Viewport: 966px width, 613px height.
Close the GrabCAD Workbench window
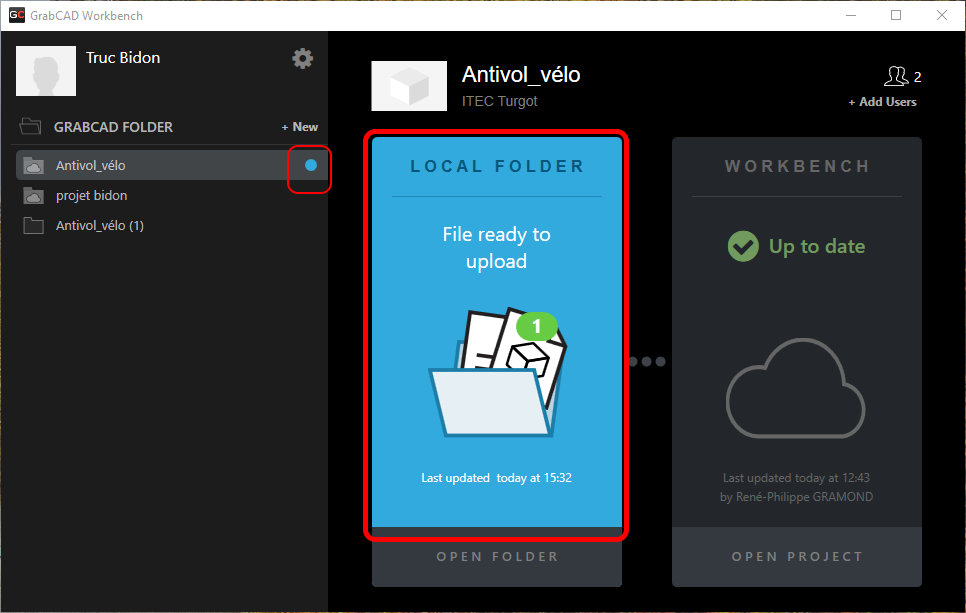tap(942, 15)
